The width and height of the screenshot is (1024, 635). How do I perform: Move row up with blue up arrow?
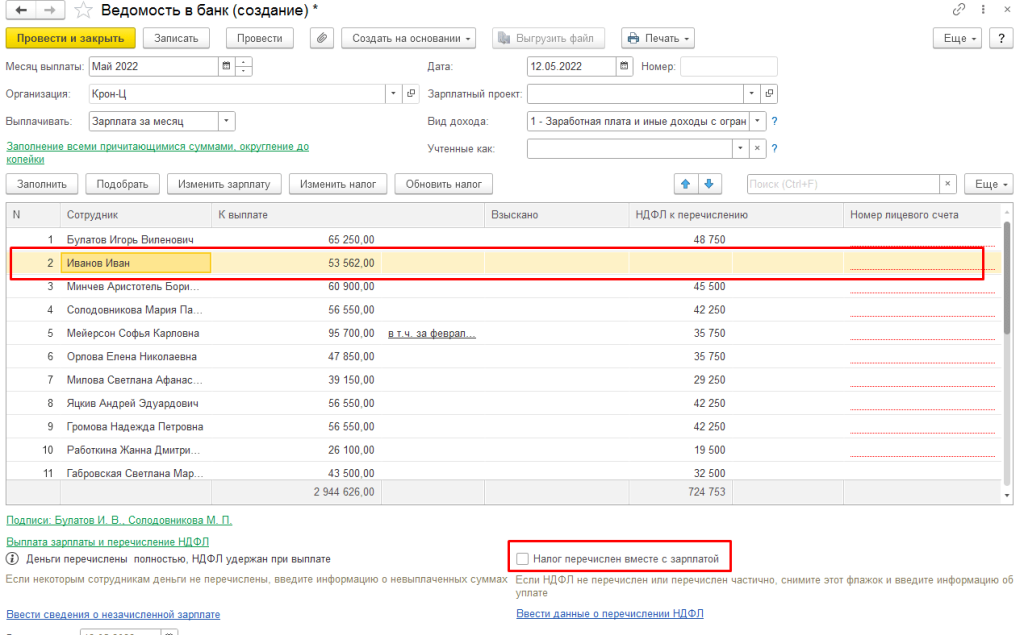pyautogui.click(x=685, y=184)
